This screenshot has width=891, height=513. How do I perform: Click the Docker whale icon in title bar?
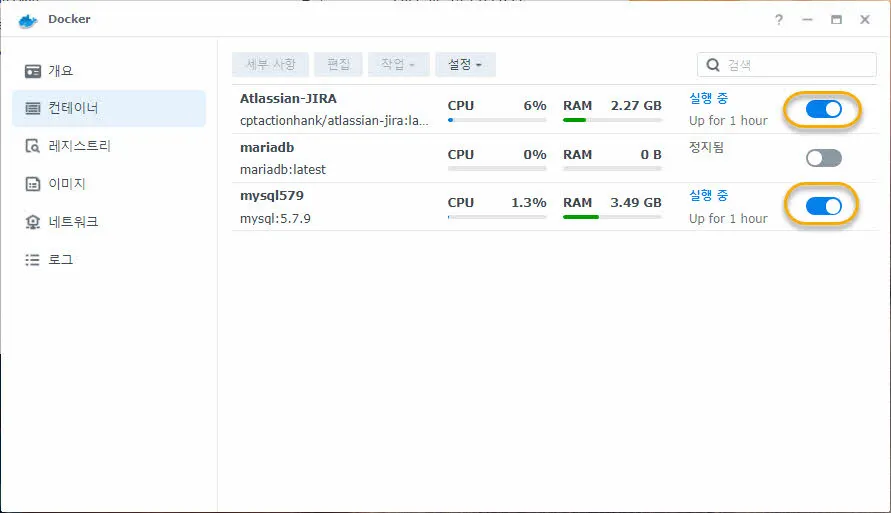(x=27, y=21)
